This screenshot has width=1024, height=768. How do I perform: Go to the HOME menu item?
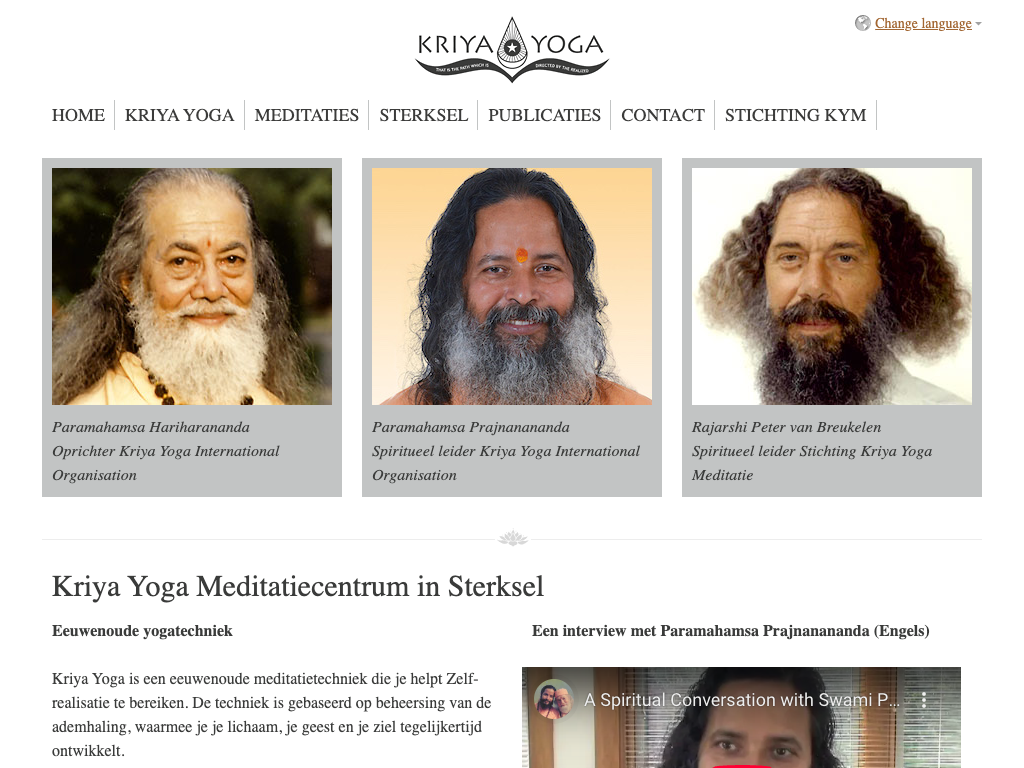tap(78, 115)
